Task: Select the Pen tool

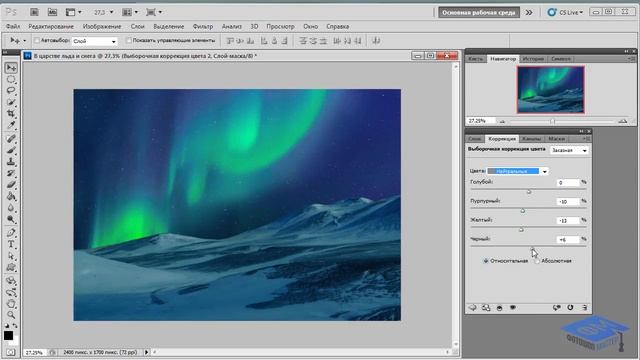Action: (11, 233)
